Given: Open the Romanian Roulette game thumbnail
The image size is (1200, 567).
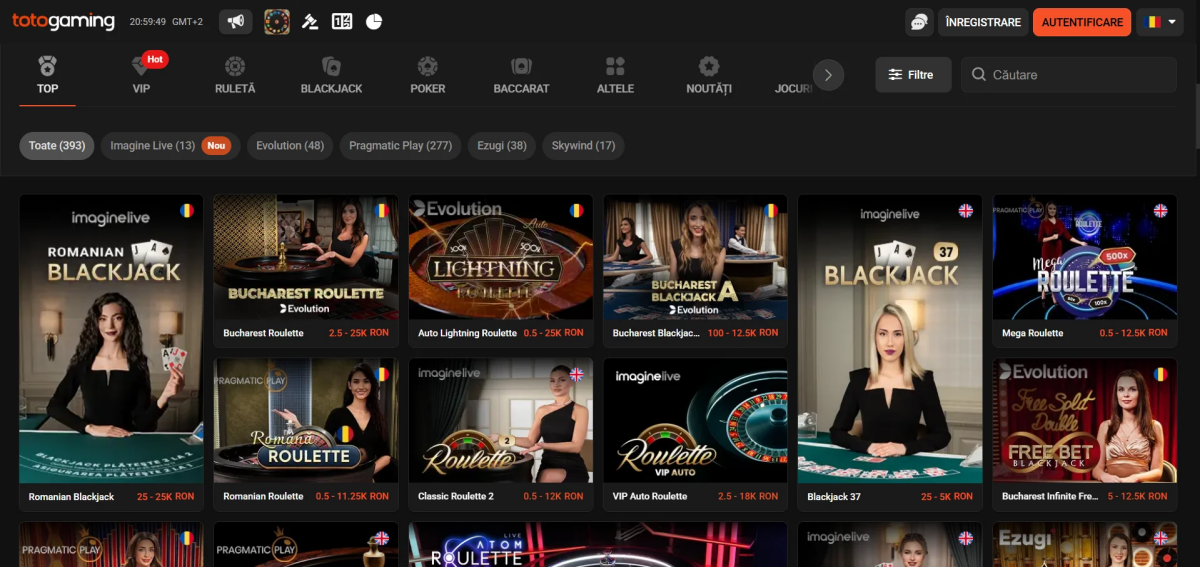Looking at the screenshot, I should coord(306,421).
